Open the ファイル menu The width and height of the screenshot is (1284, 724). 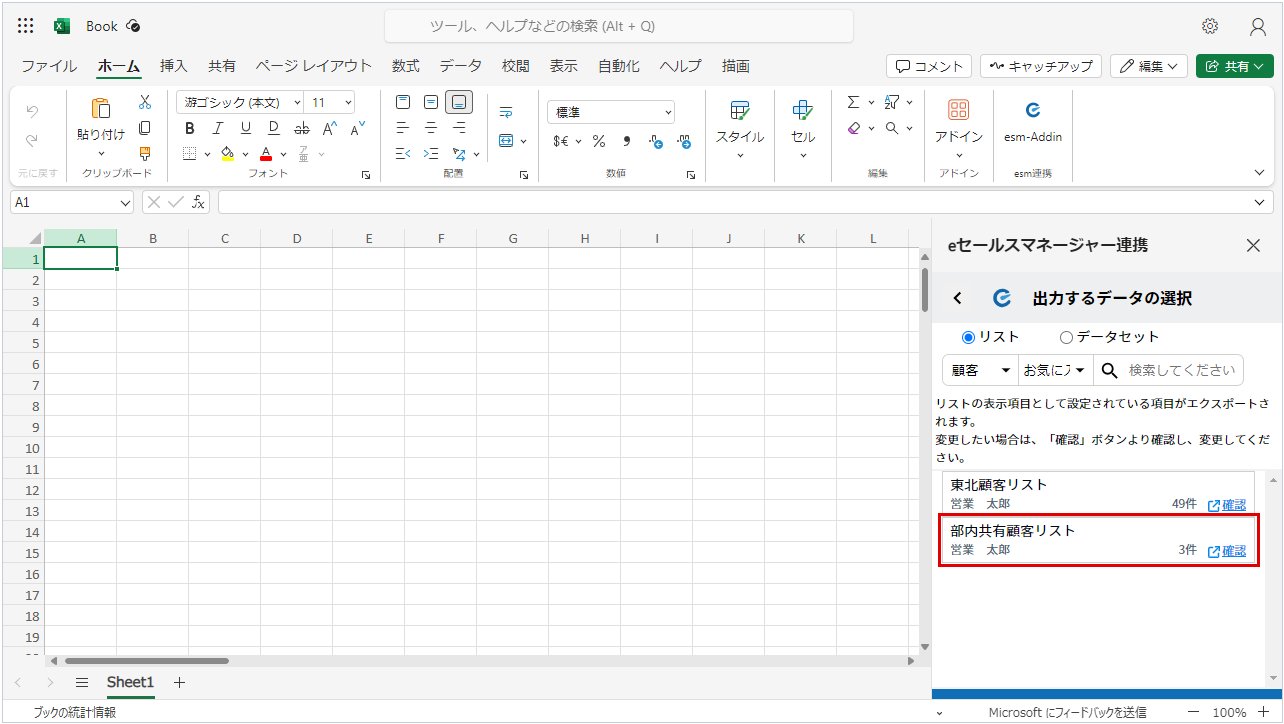pos(49,66)
